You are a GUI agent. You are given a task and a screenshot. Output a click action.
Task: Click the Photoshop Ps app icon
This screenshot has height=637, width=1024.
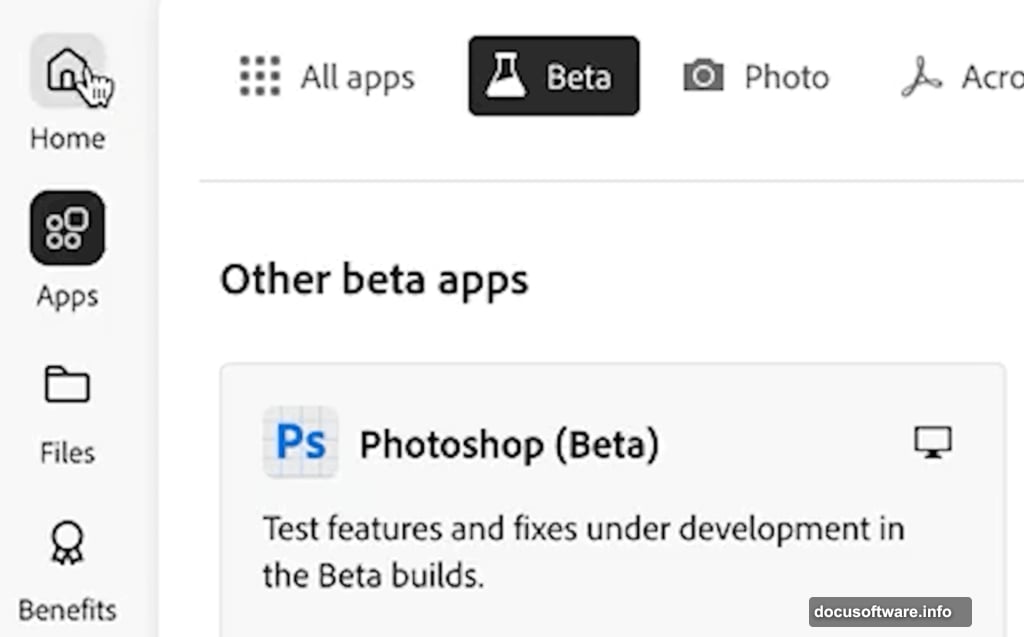pos(300,442)
